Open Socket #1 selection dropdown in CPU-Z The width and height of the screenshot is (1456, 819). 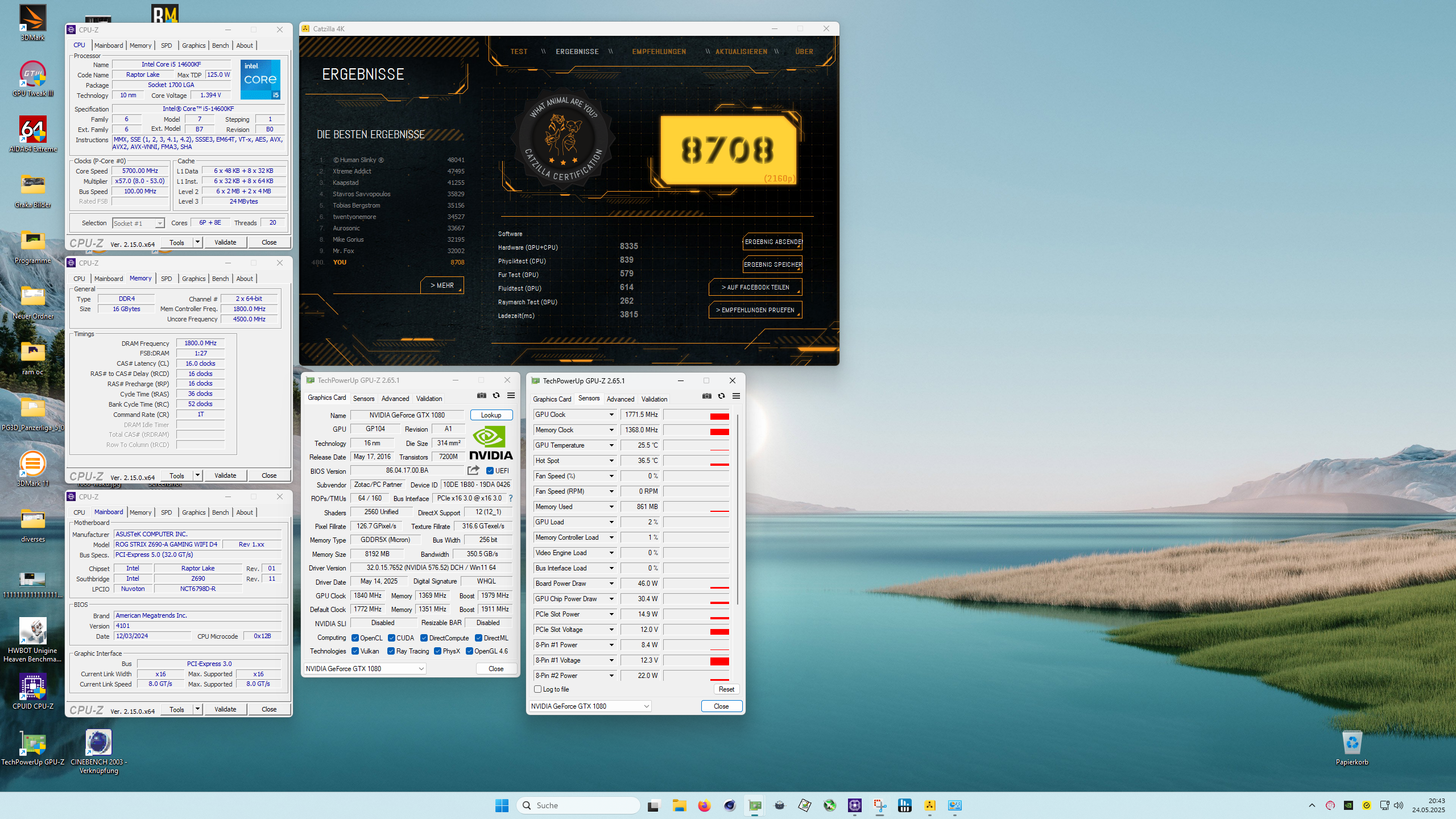[x=139, y=224]
